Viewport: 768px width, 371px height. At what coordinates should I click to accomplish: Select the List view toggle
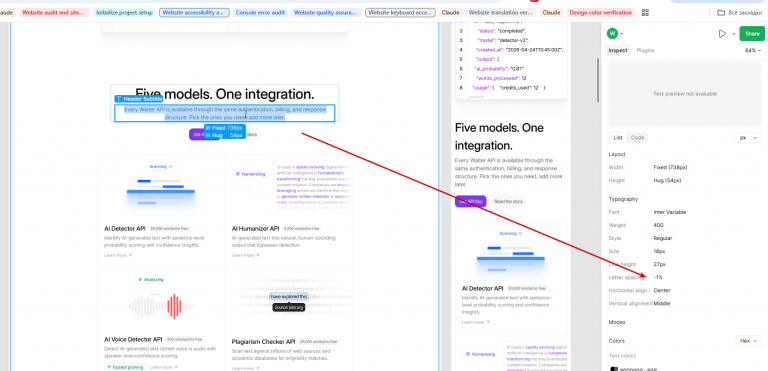coord(618,138)
